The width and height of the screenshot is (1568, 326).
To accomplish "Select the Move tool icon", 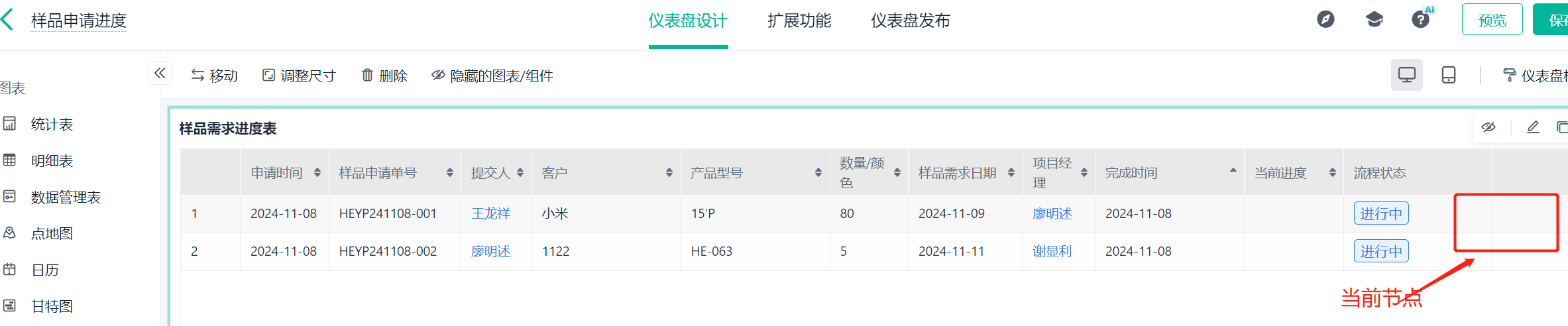I will click(x=197, y=76).
